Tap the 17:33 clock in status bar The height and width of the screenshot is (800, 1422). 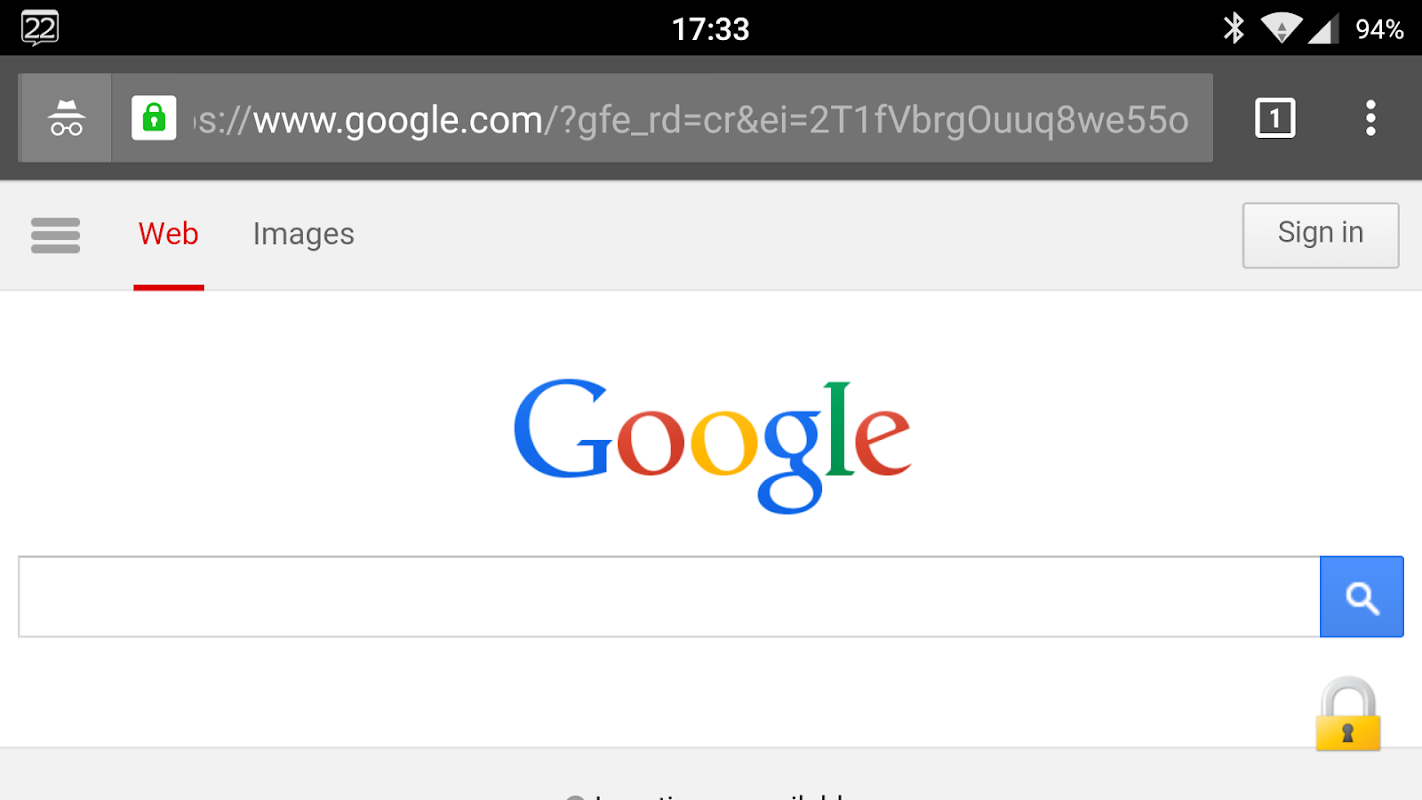(x=710, y=29)
